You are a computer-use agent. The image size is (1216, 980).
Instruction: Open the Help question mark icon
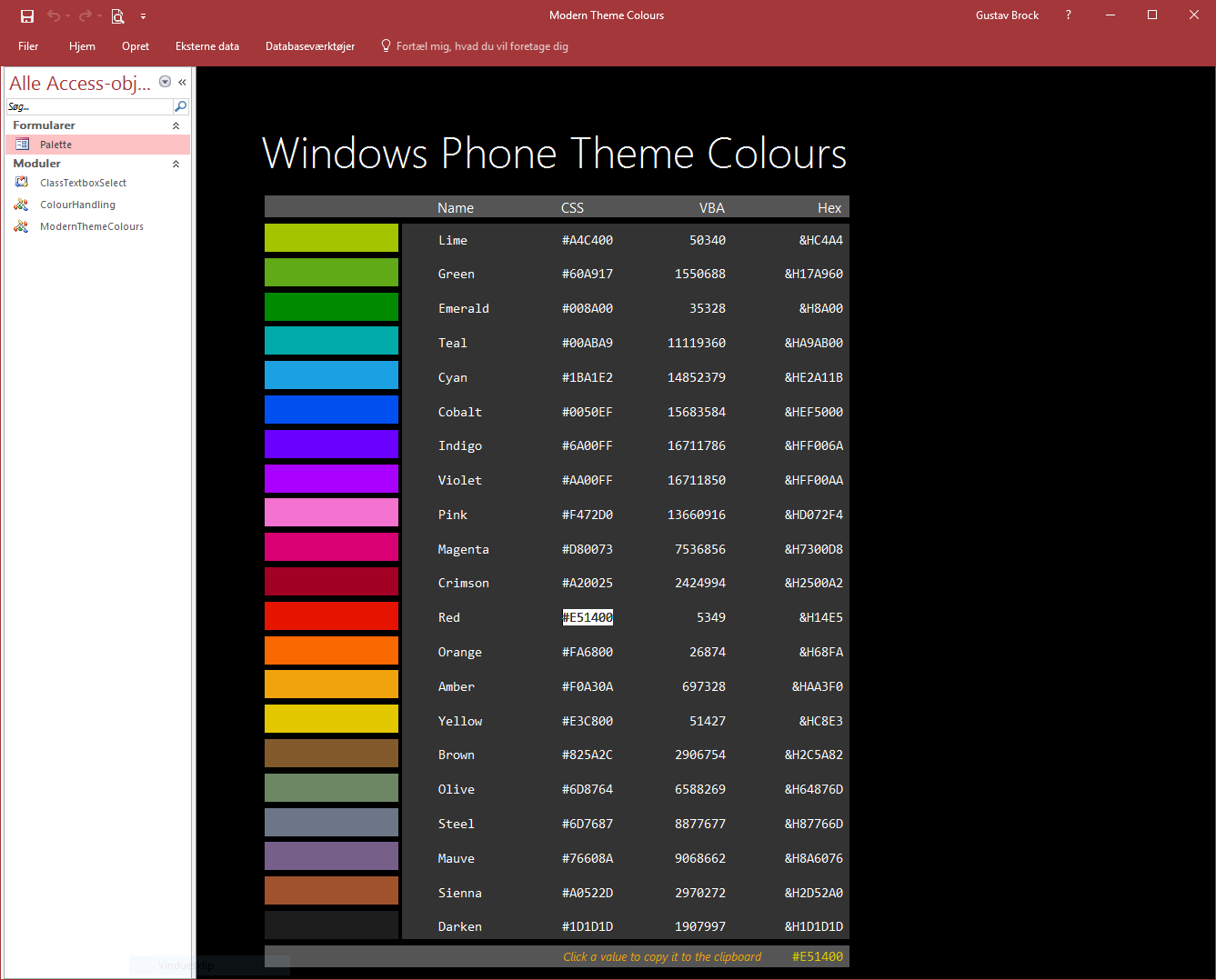tap(1068, 15)
